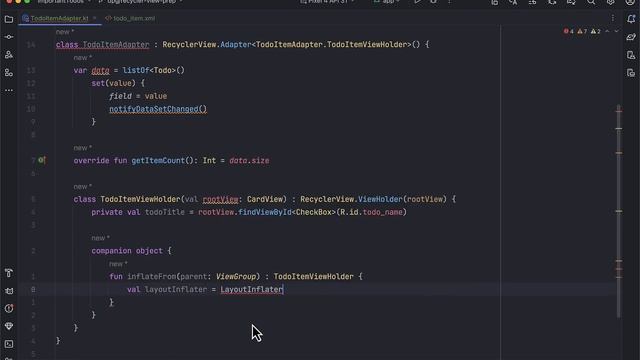Click the todo_name resource reference

[382, 212]
